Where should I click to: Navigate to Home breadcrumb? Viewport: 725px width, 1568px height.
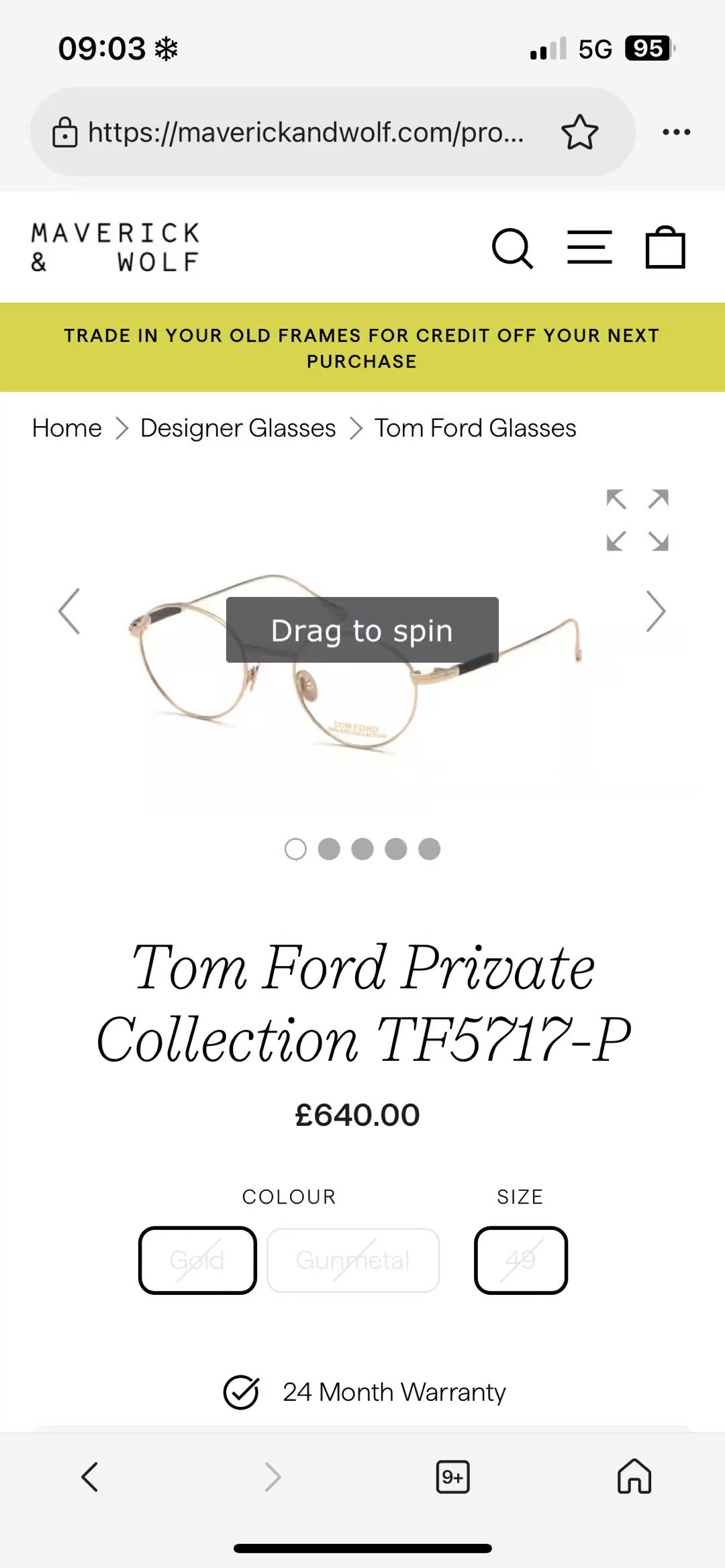click(67, 428)
